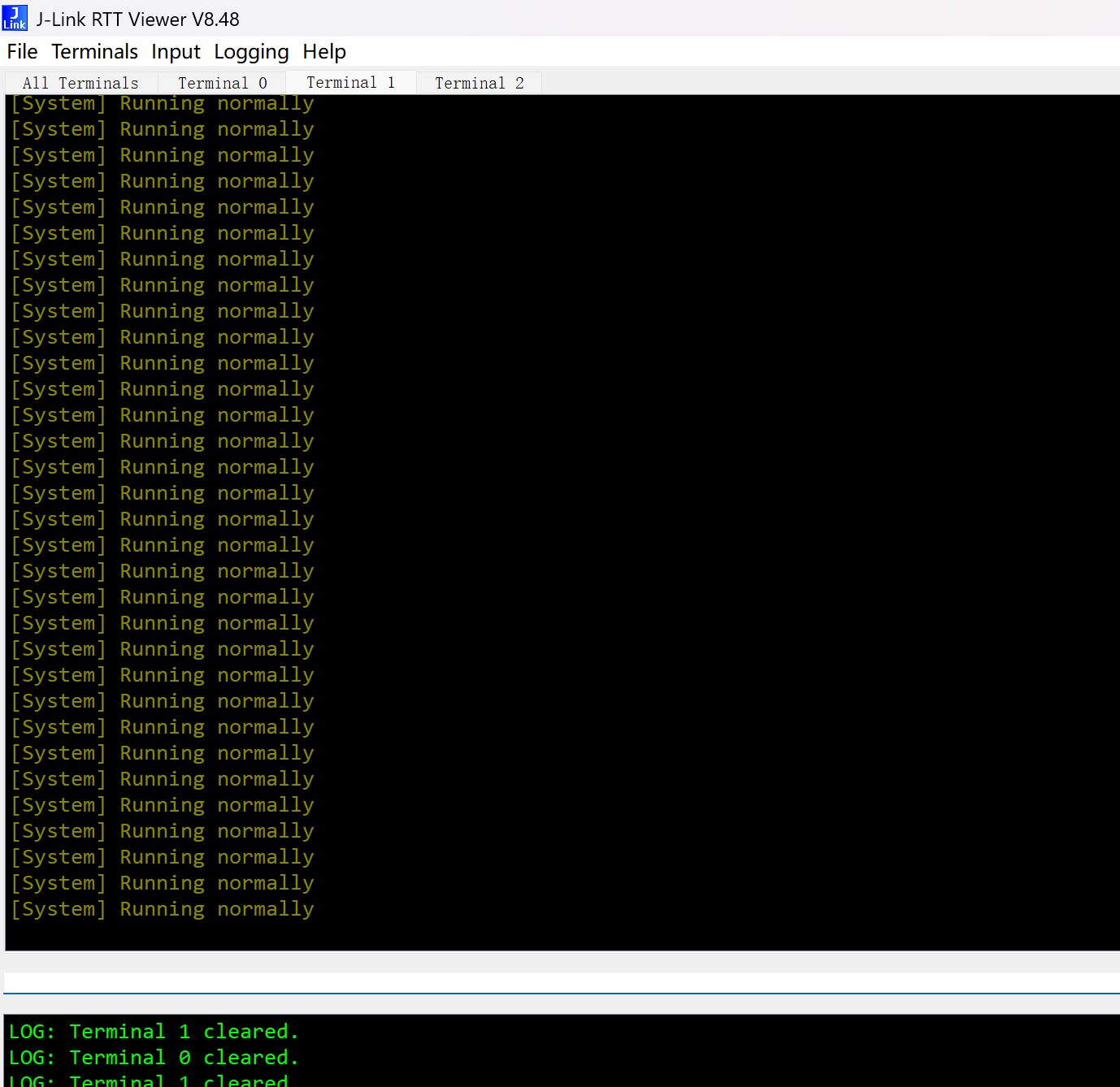Select the Terminal 1 tab
This screenshot has width=1120, height=1087.
click(350, 82)
